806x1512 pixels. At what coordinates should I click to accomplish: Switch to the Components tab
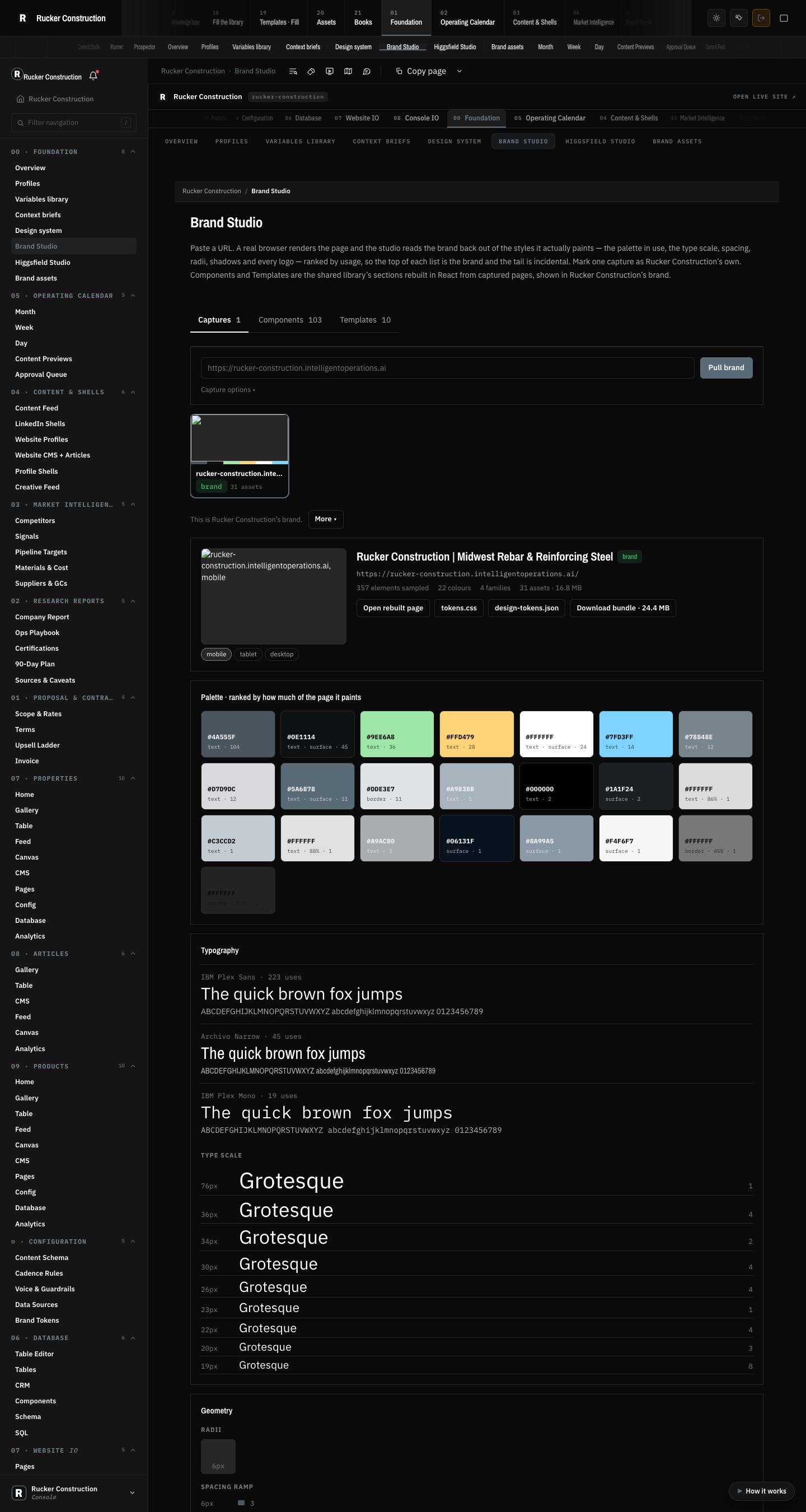point(290,320)
